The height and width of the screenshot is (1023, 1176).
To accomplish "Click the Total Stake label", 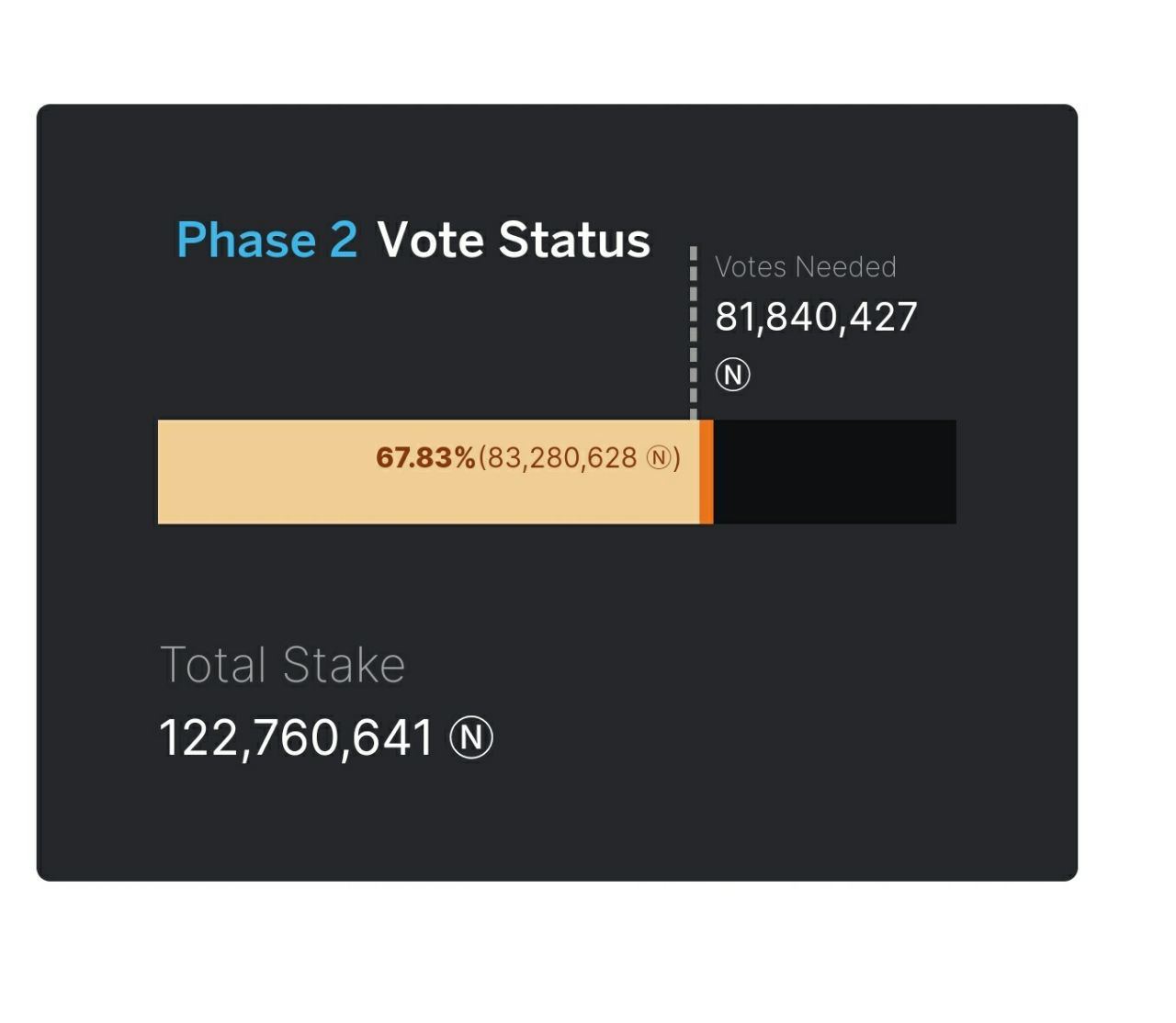I will point(282,665).
